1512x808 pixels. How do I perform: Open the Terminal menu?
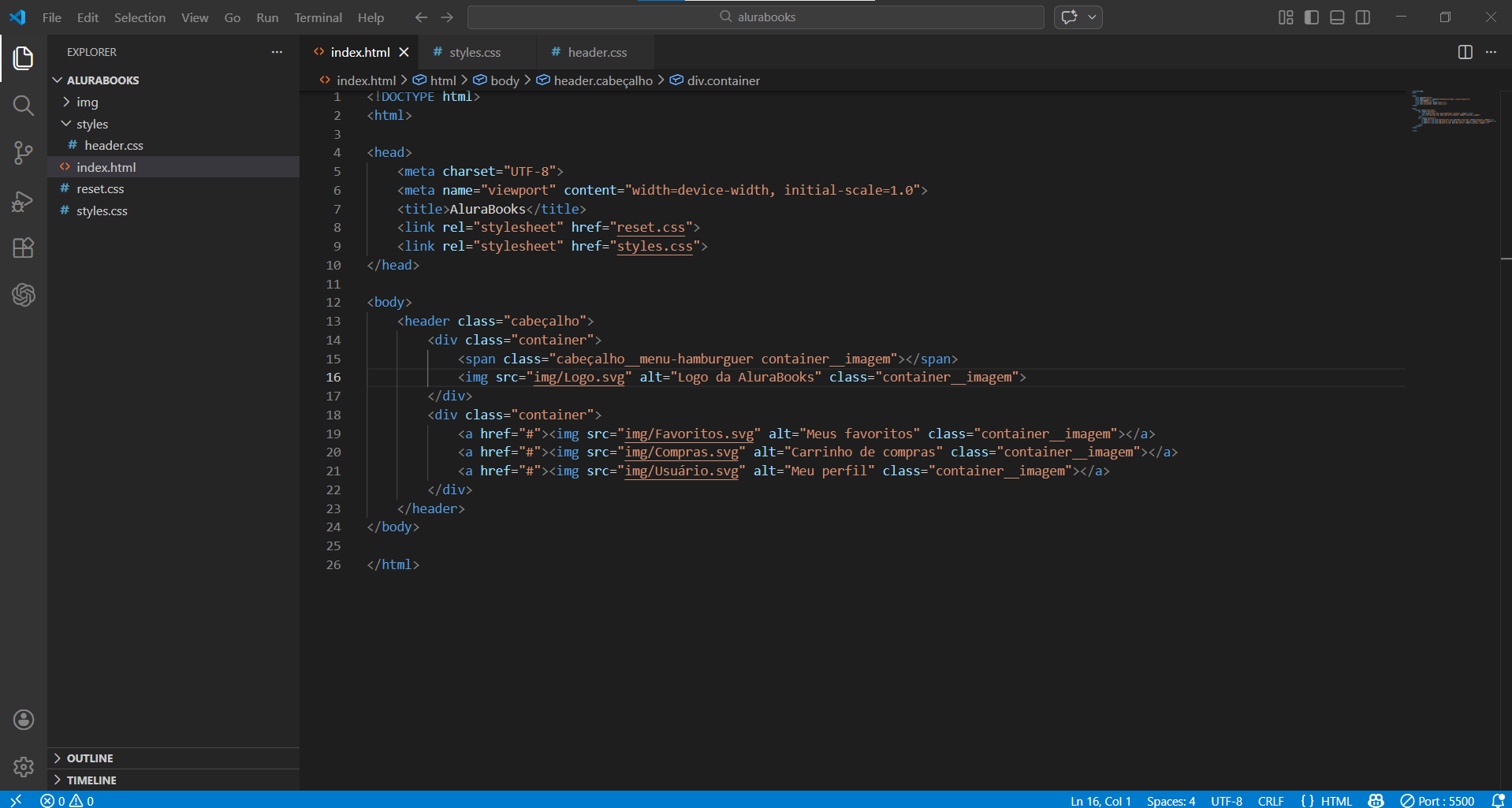tap(318, 17)
